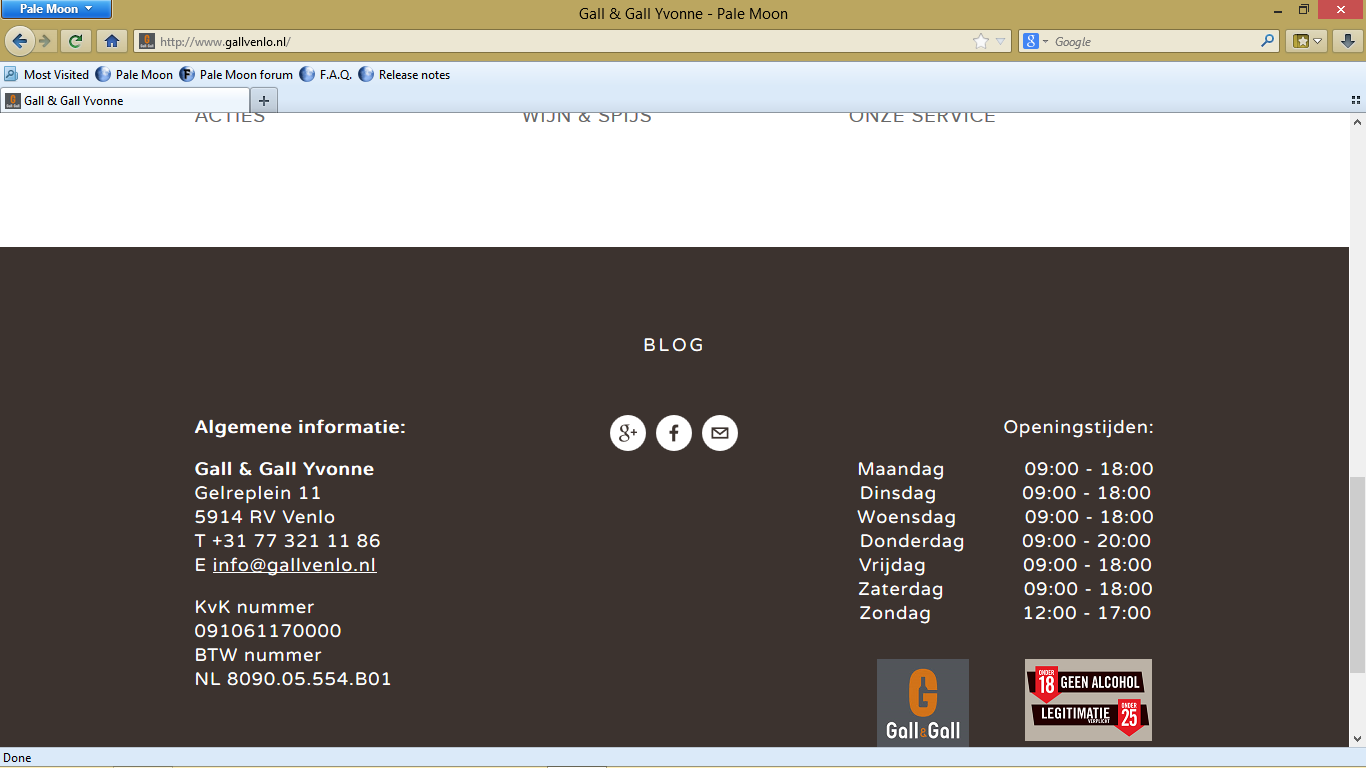Click the Geen Alcohol 18/25 badge image
The image size is (1366, 768).
[1088, 700]
